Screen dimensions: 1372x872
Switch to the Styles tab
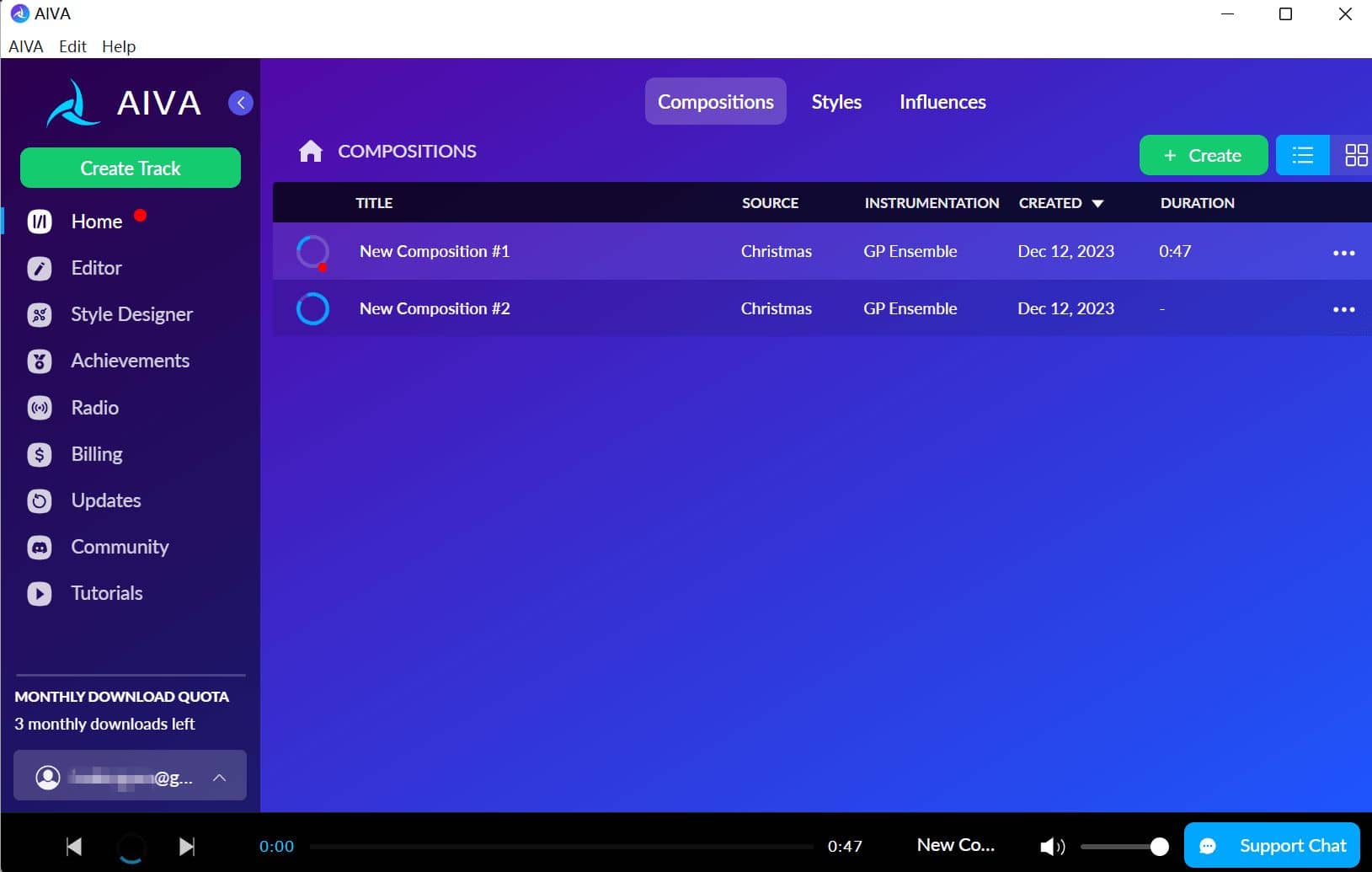click(x=835, y=102)
